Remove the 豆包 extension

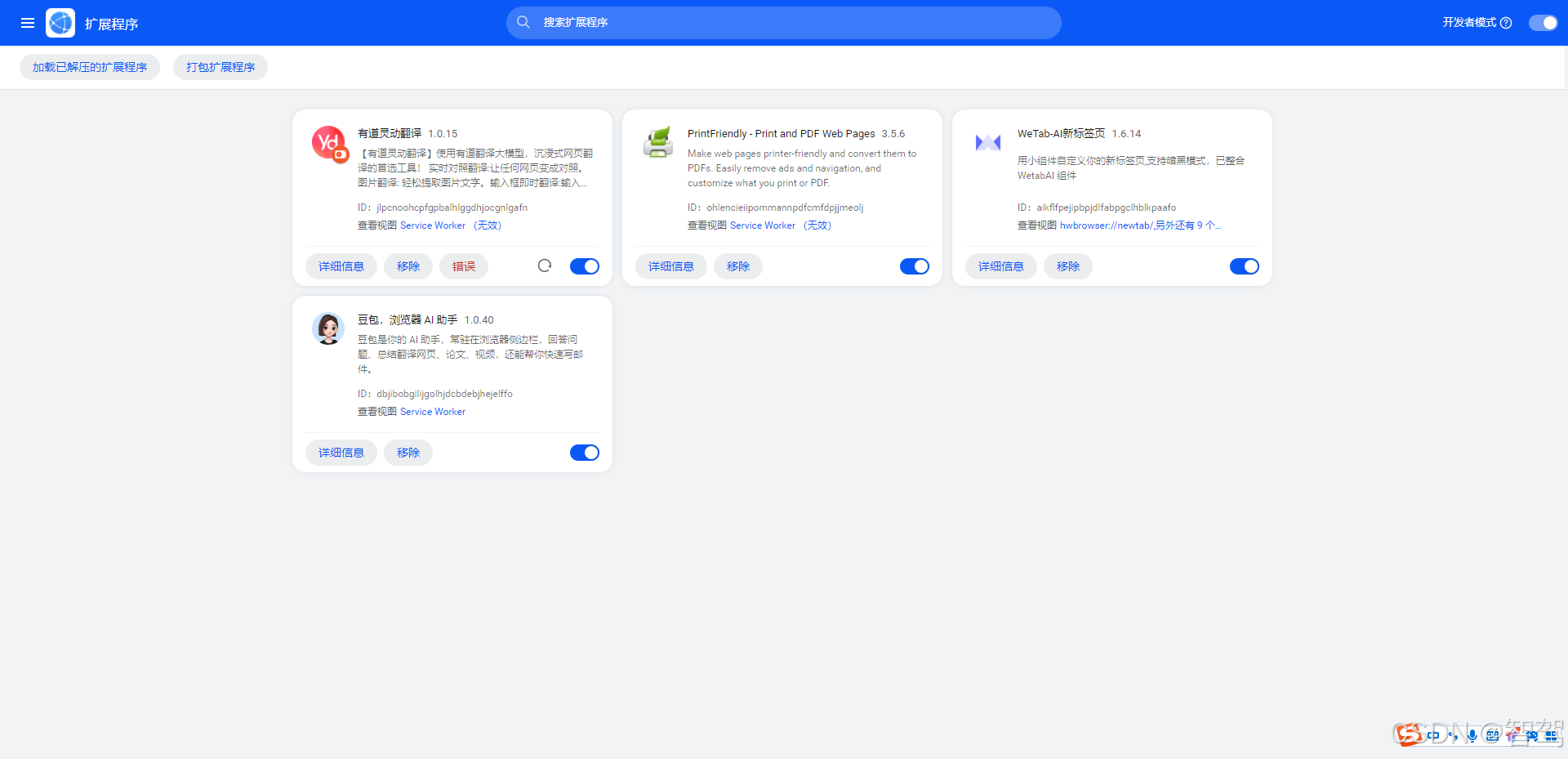click(x=408, y=453)
